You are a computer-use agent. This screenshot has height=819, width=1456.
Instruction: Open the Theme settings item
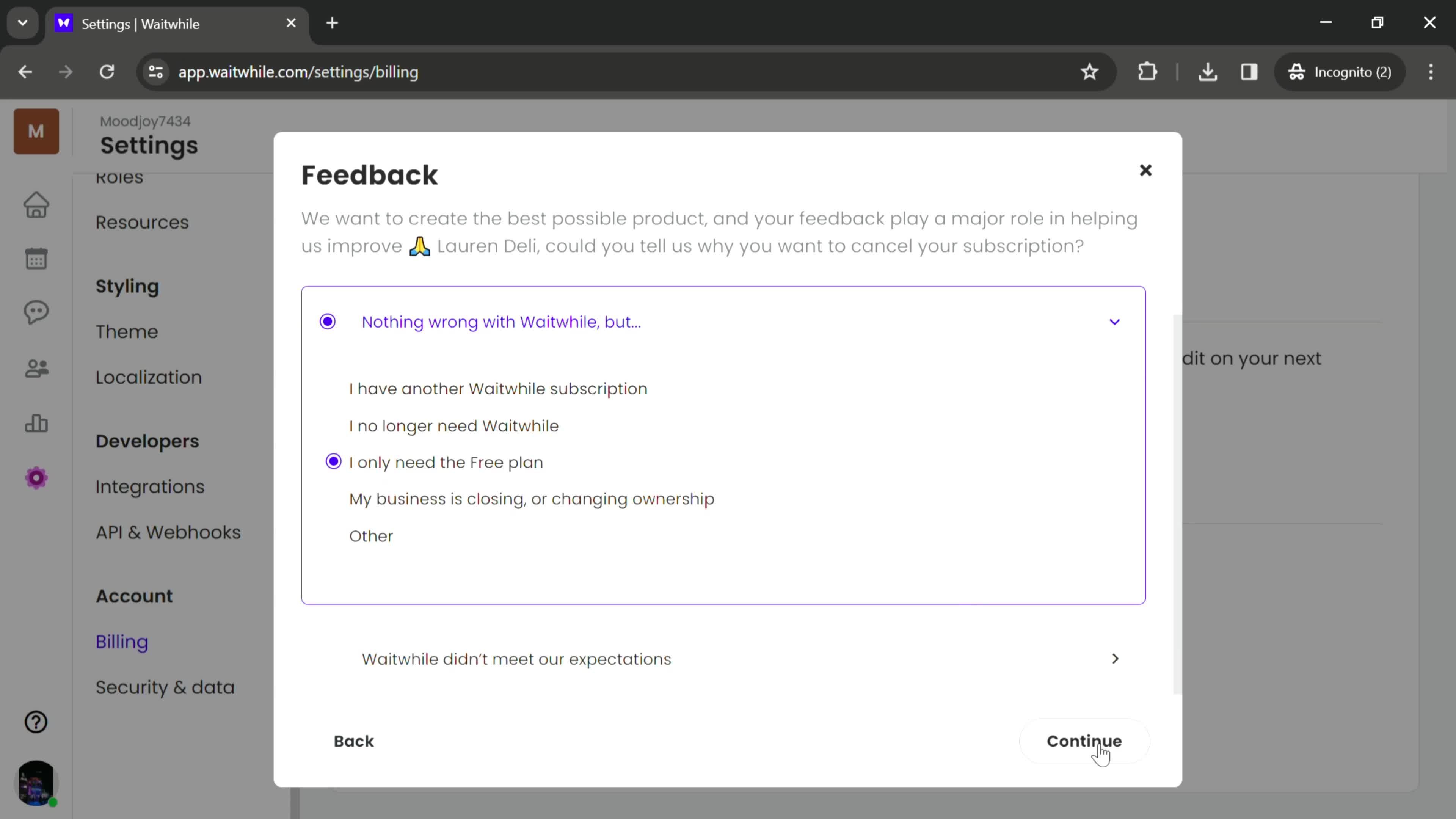tap(127, 332)
